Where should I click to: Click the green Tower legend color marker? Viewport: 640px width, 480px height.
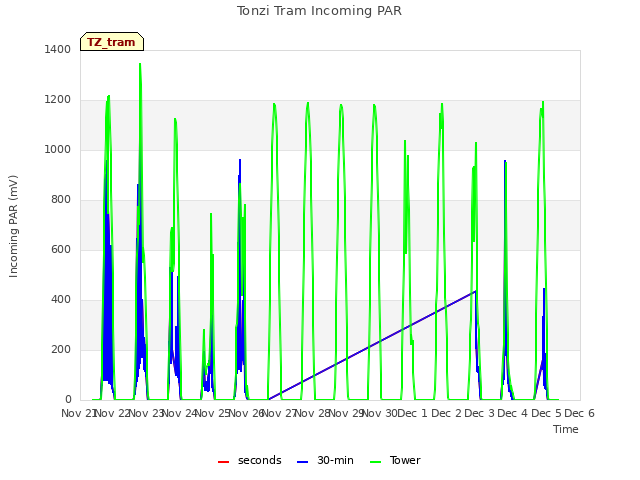click(x=375, y=462)
